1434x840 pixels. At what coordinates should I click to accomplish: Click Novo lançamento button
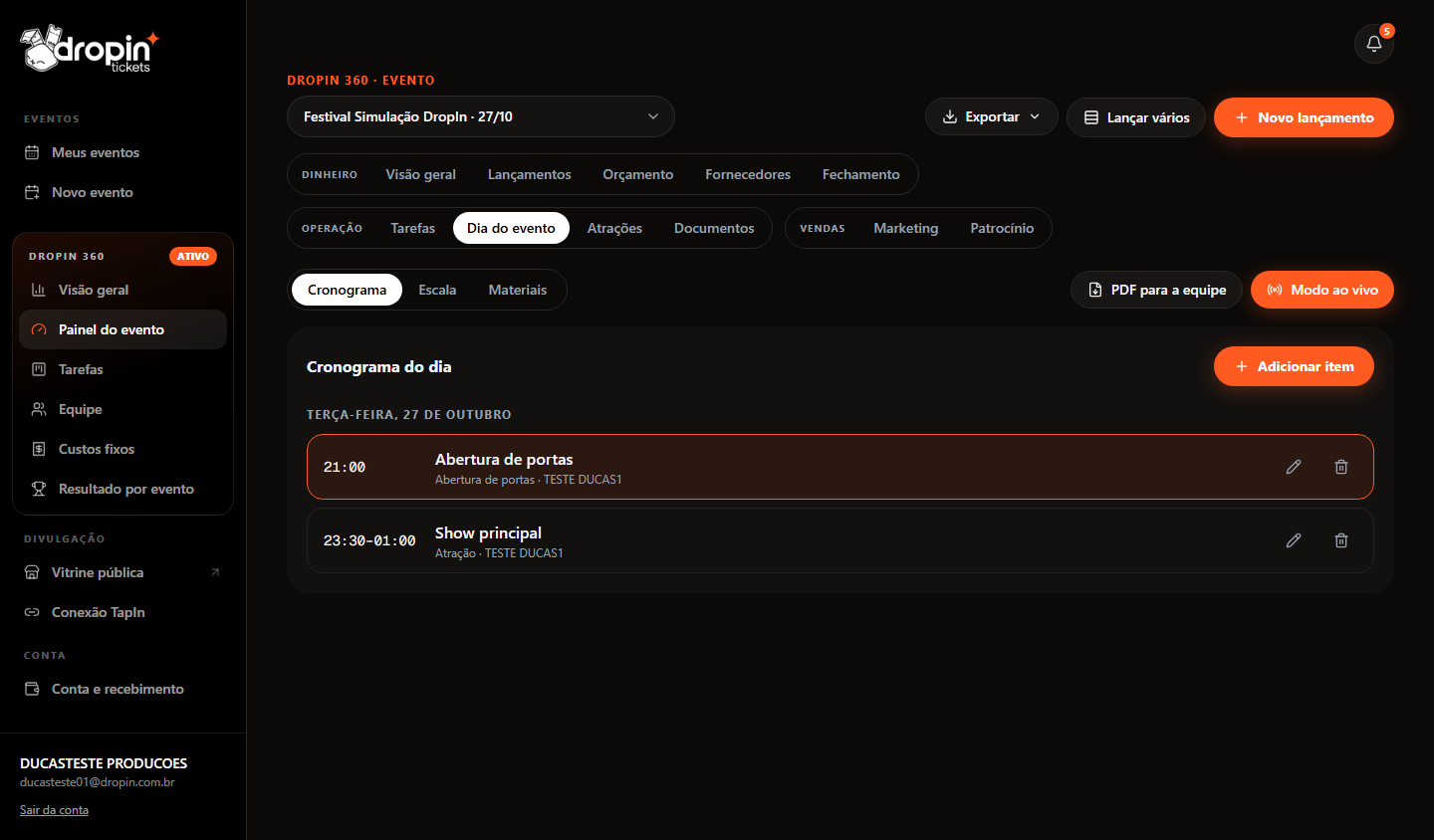[x=1304, y=117]
